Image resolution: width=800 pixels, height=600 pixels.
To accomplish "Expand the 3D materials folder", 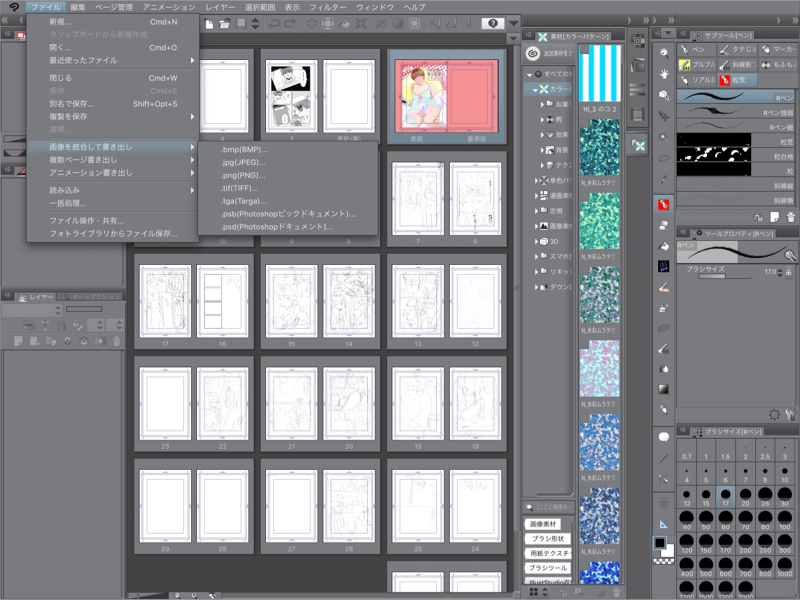I will point(537,241).
